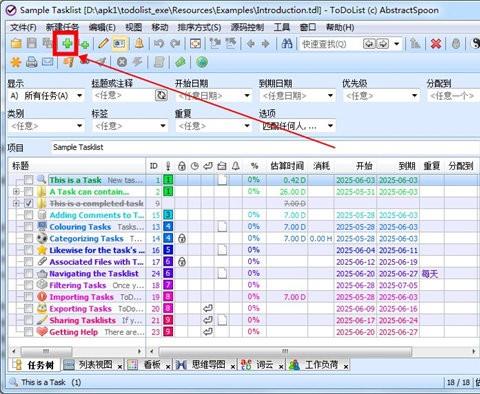This screenshot has height=394, width=480.
Task: Click the maximize tasklist view icon
Action: pyautogui.click(x=195, y=44)
